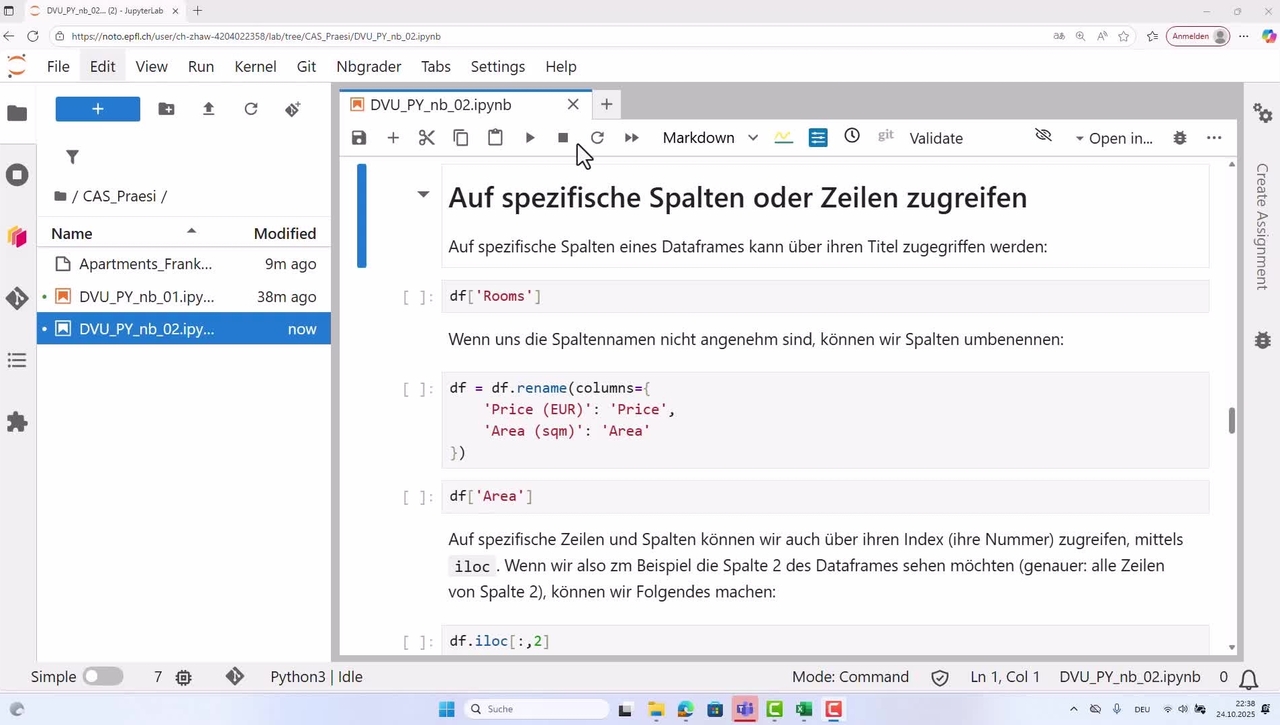Image resolution: width=1280 pixels, height=725 pixels.
Task: Cut the selected cell with scissors icon
Action: pyautogui.click(x=427, y=138)
